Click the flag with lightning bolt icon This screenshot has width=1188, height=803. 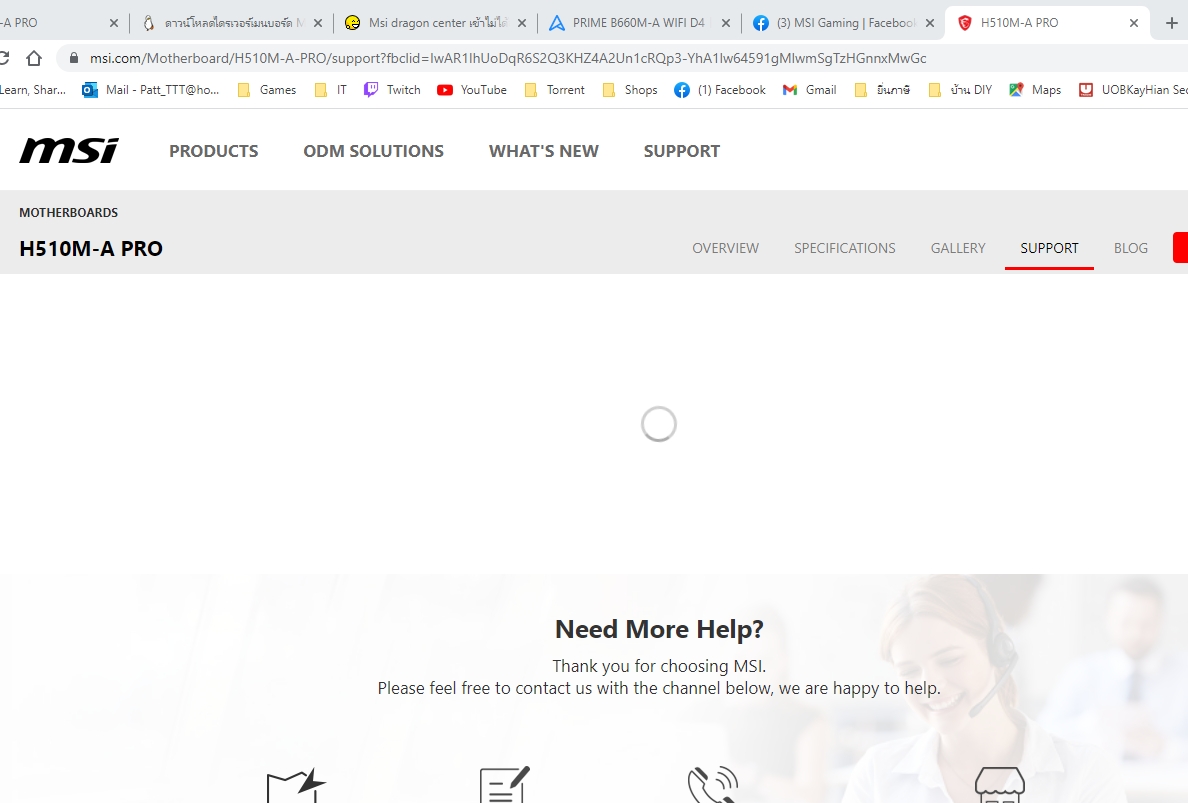[296, 786]
